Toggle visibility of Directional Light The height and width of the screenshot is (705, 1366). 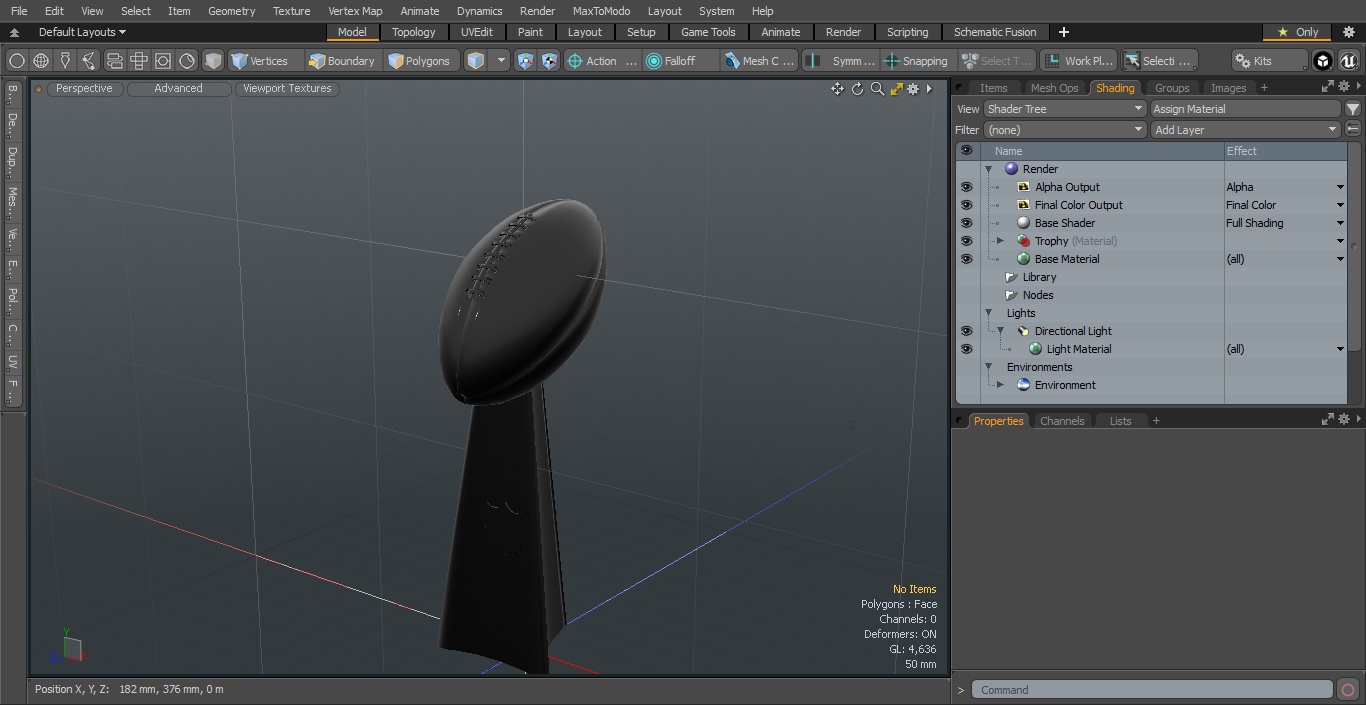click(966, 331)
